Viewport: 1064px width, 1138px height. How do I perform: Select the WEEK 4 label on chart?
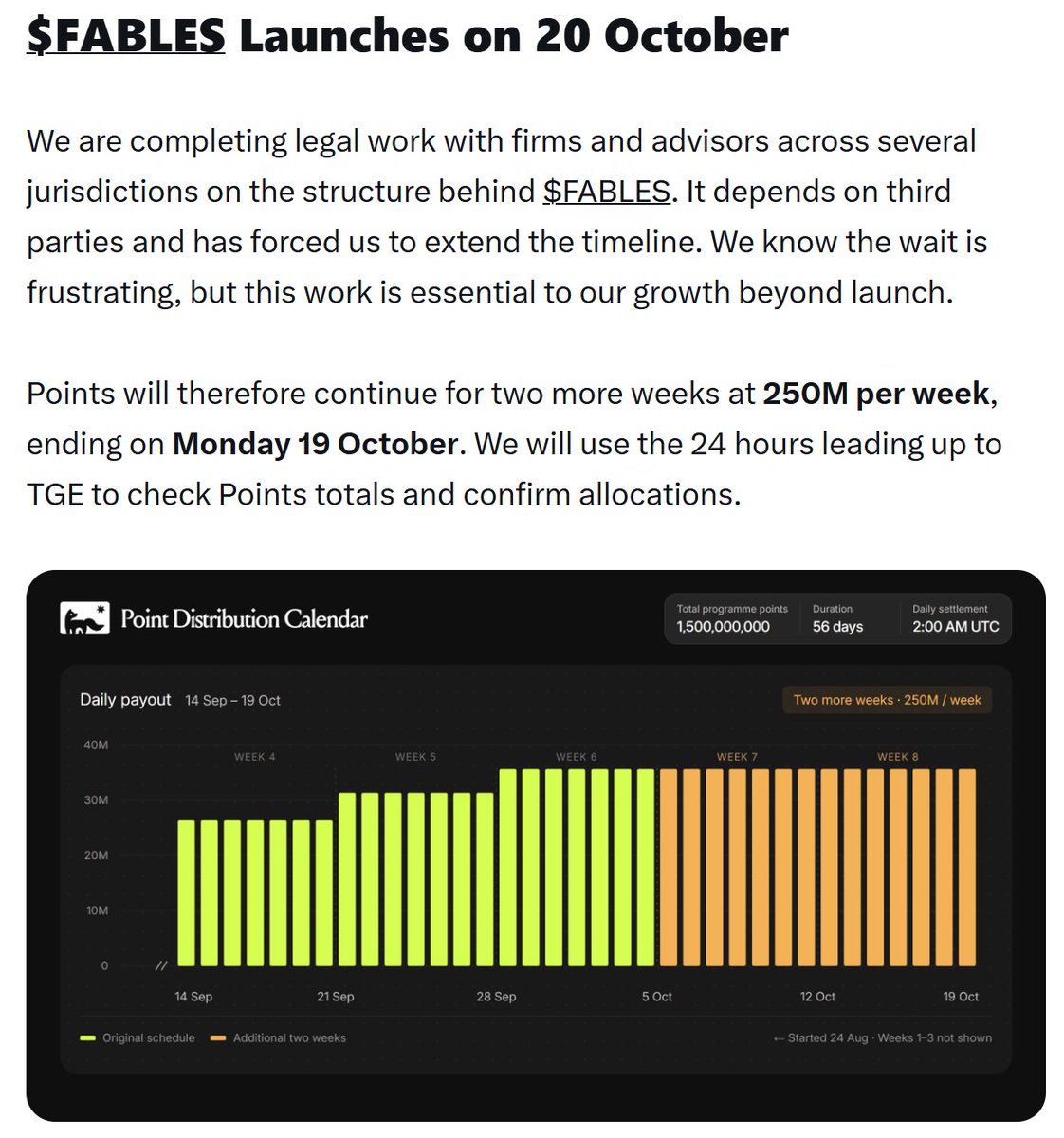[x=255, y=757]
